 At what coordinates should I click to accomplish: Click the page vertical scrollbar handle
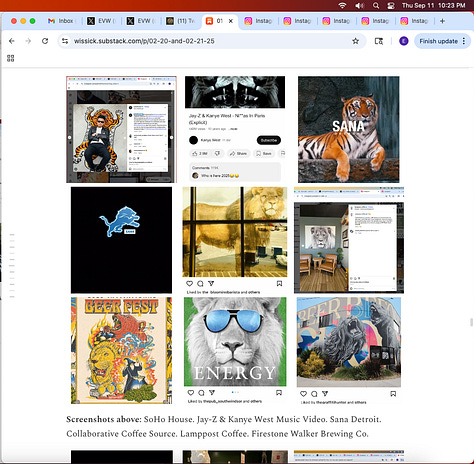point(471,322)
